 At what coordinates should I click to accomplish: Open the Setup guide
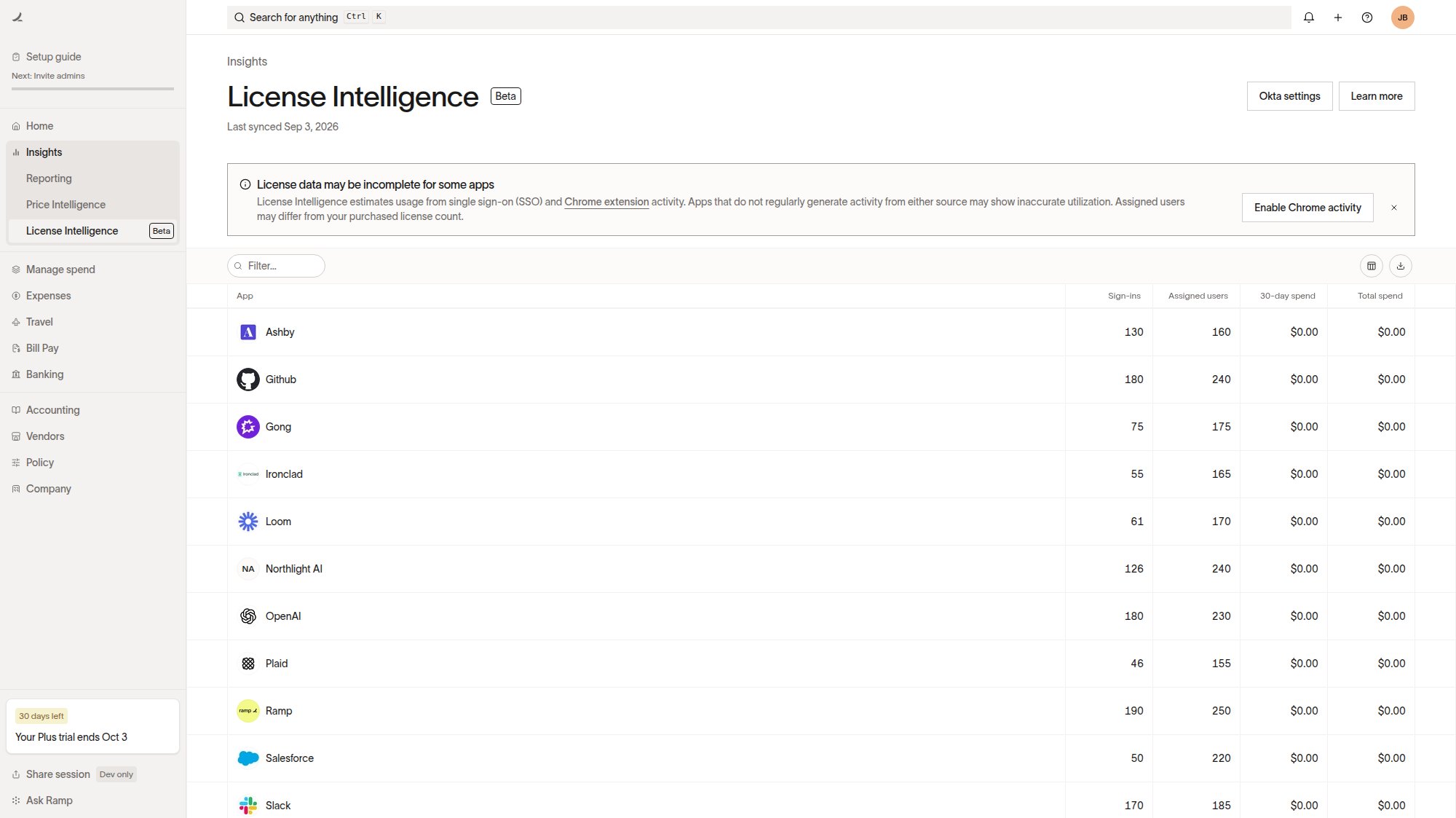coord(53,57)
